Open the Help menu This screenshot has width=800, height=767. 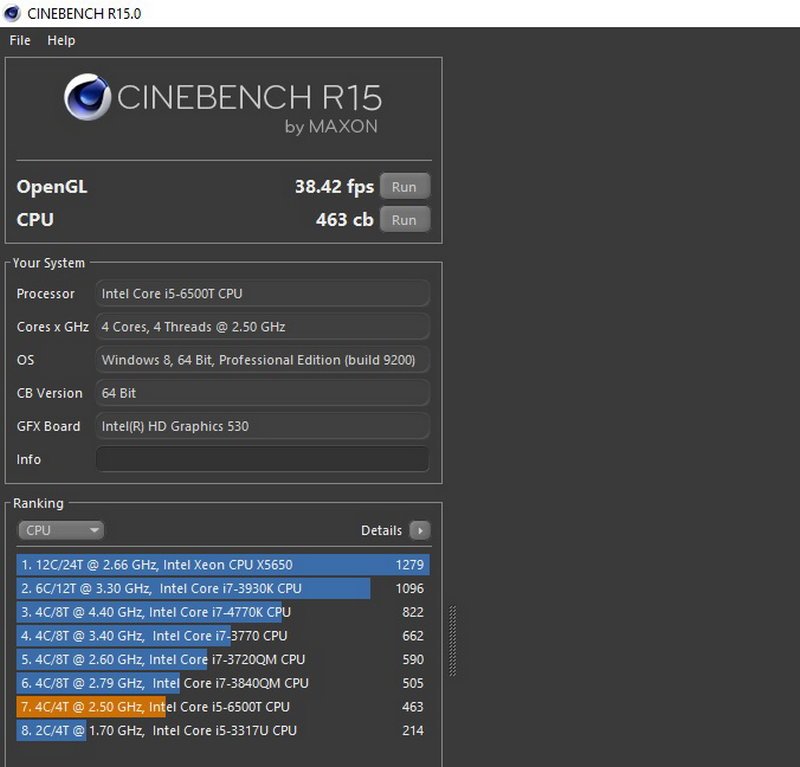click(x=61, y=40)
